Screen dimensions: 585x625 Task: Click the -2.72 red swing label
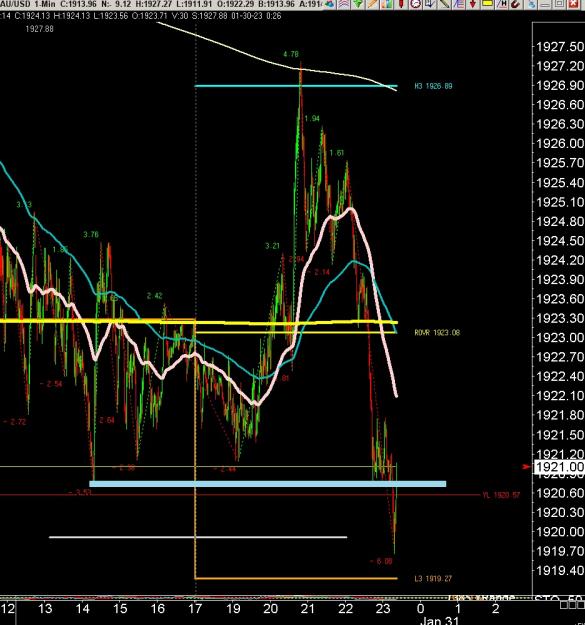[x=15, y=422]
